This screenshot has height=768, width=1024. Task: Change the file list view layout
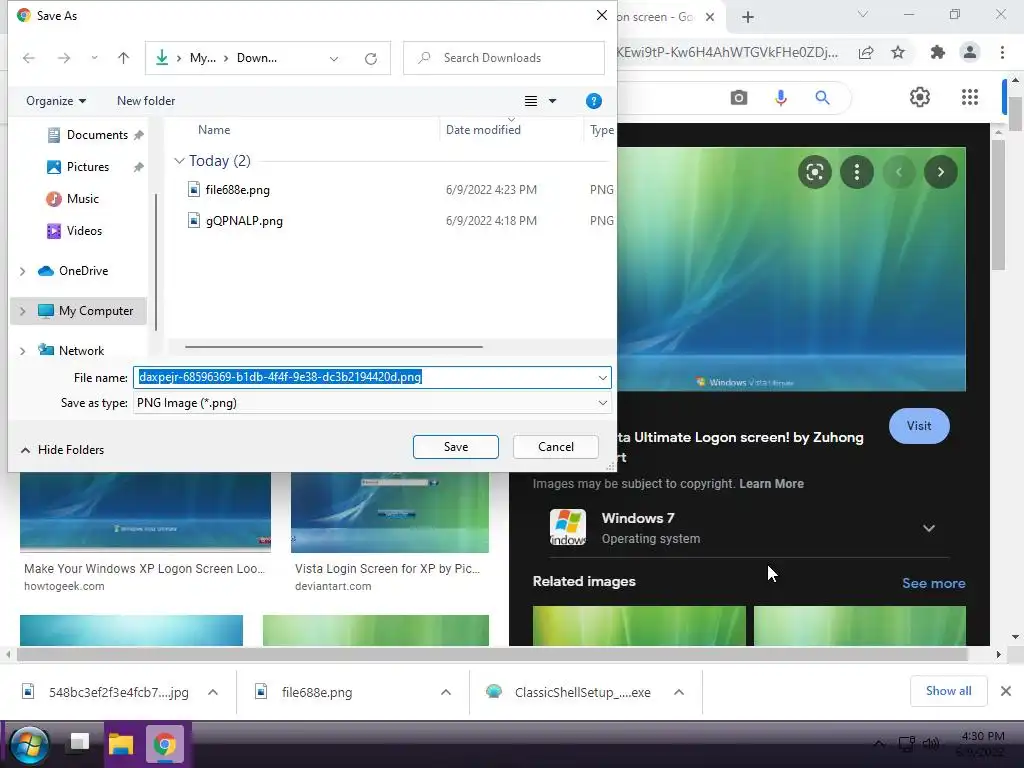point(531,101)
